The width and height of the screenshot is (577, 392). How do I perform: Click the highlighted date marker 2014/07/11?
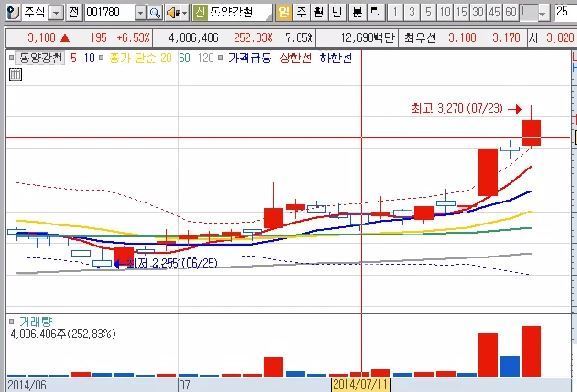pyautogui.click(x=361, y=385)
